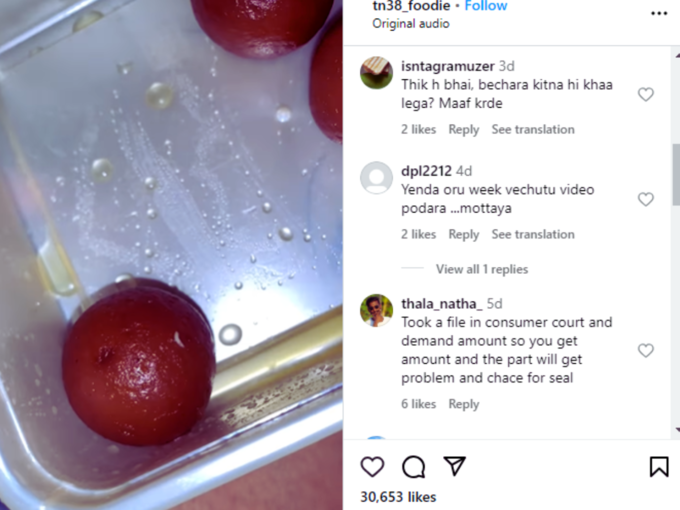Viewport: 680px width, 510px height.
Task: Click the comments scrollbar thumb
Action: pyautogui.click(x=676, y=174)
